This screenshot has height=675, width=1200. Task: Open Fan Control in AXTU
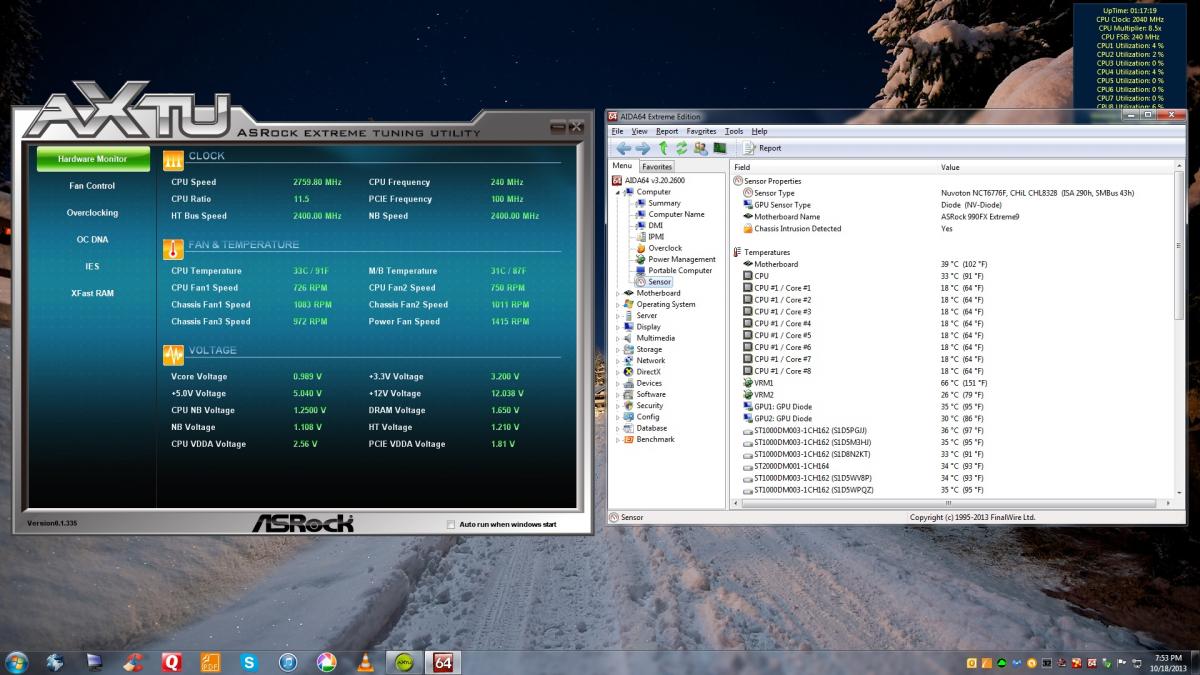point(93,186)
